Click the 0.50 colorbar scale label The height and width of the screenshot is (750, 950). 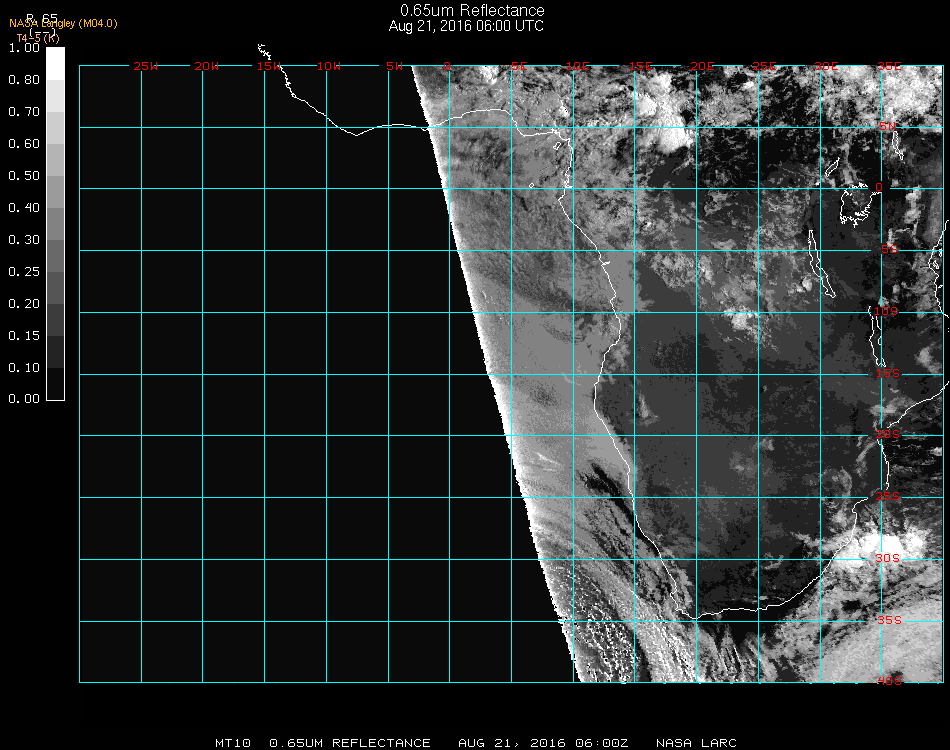point(23,176)
